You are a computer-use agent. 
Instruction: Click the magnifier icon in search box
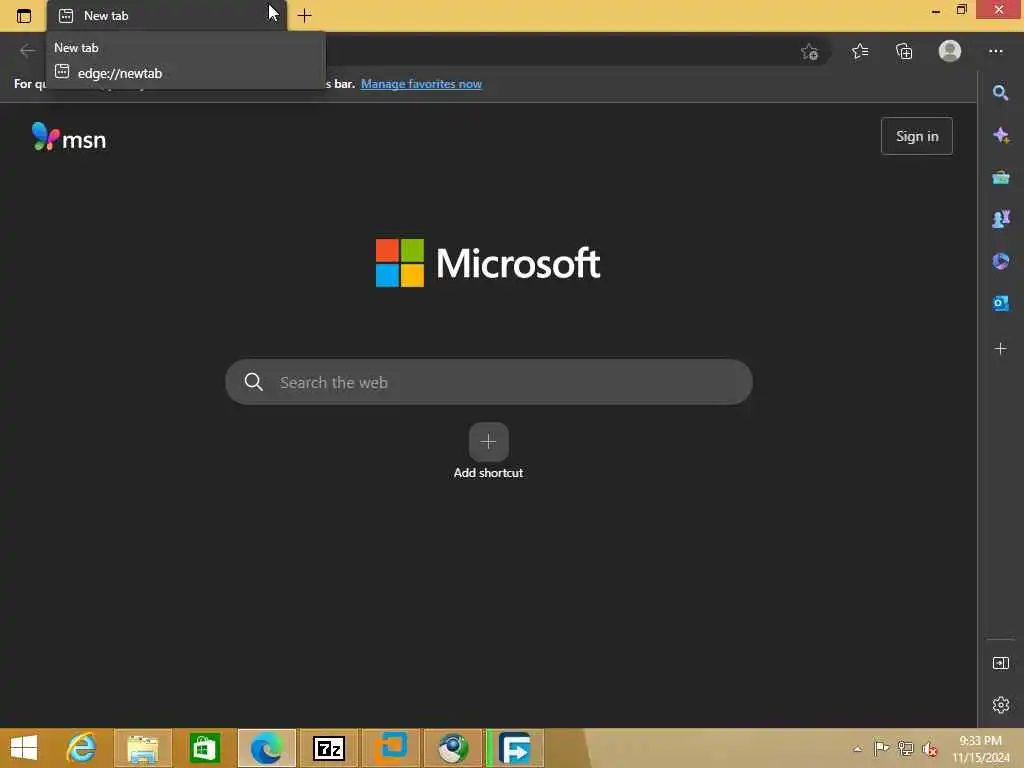(253, 382)
